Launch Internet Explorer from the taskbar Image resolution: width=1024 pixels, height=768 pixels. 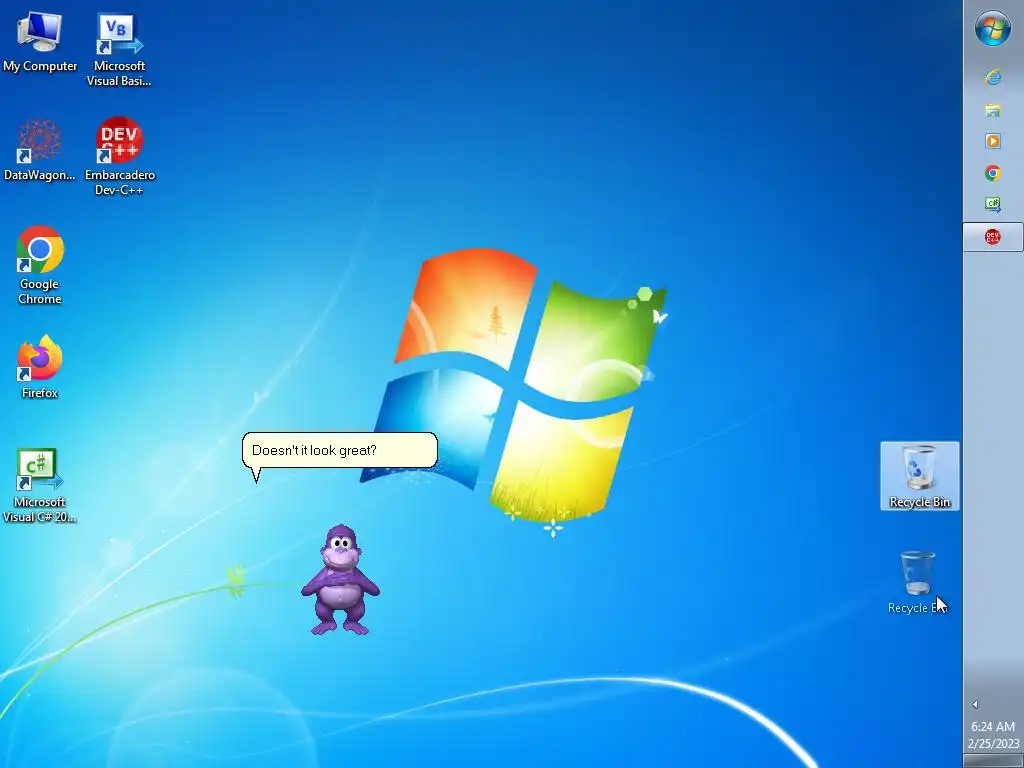coord(993,77)
